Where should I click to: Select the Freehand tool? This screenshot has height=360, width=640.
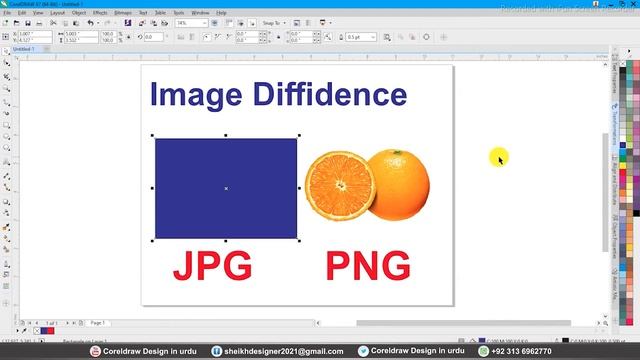click(6, 102)
